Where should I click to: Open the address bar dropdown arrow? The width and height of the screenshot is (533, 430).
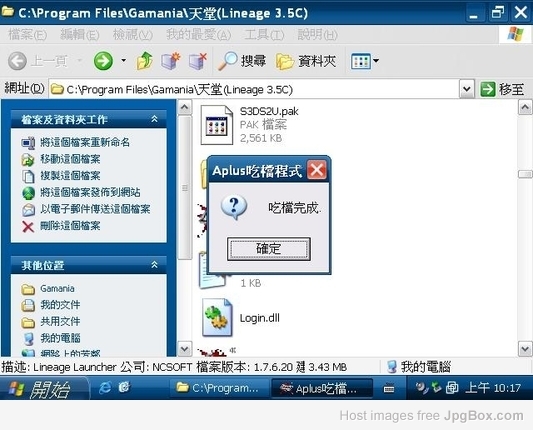[x=467, y=89]
